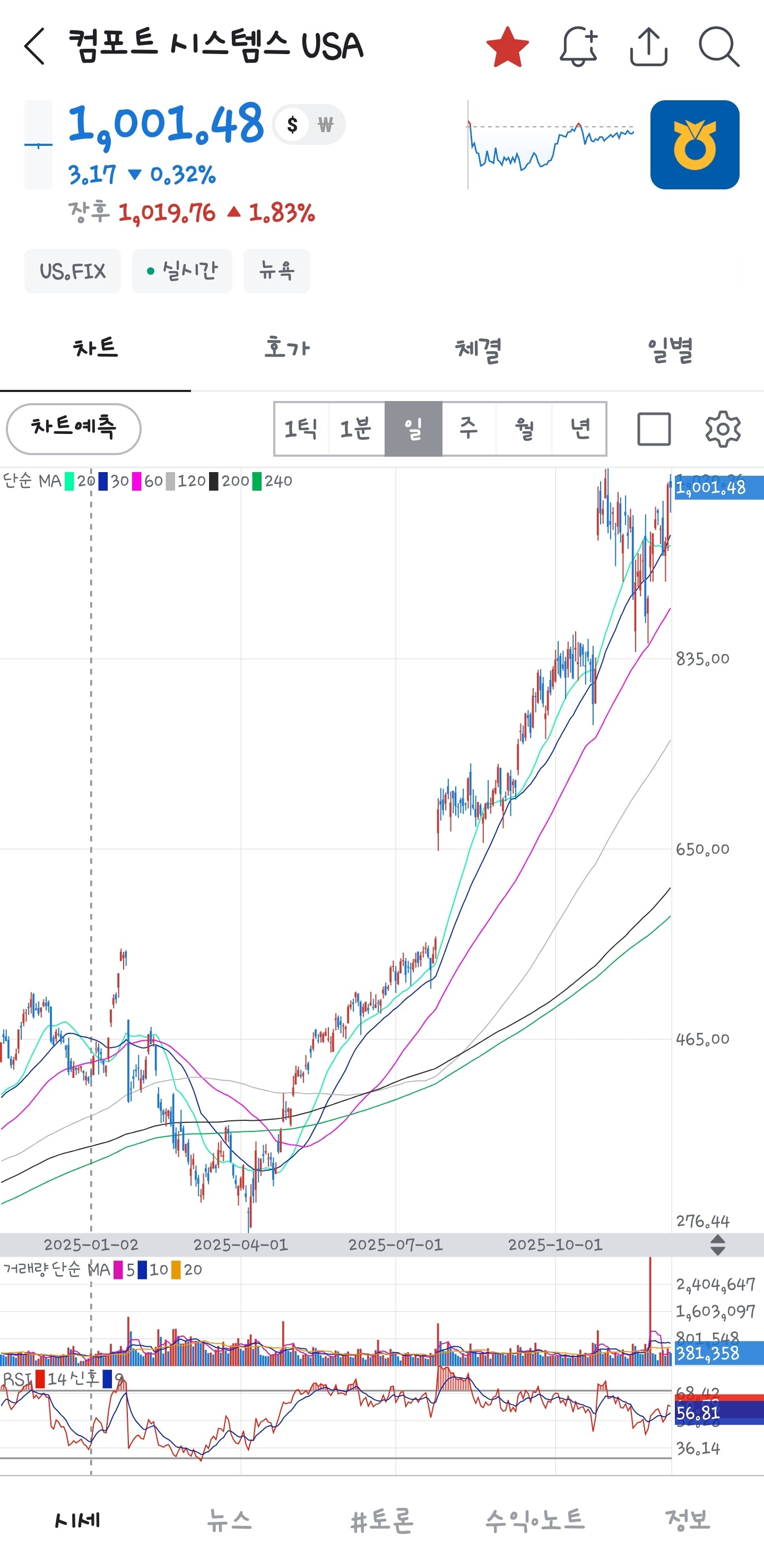The height and width of the screenshot is (1568, 764).
Task: Open the search magnifier icon
Action: [719, 46]
